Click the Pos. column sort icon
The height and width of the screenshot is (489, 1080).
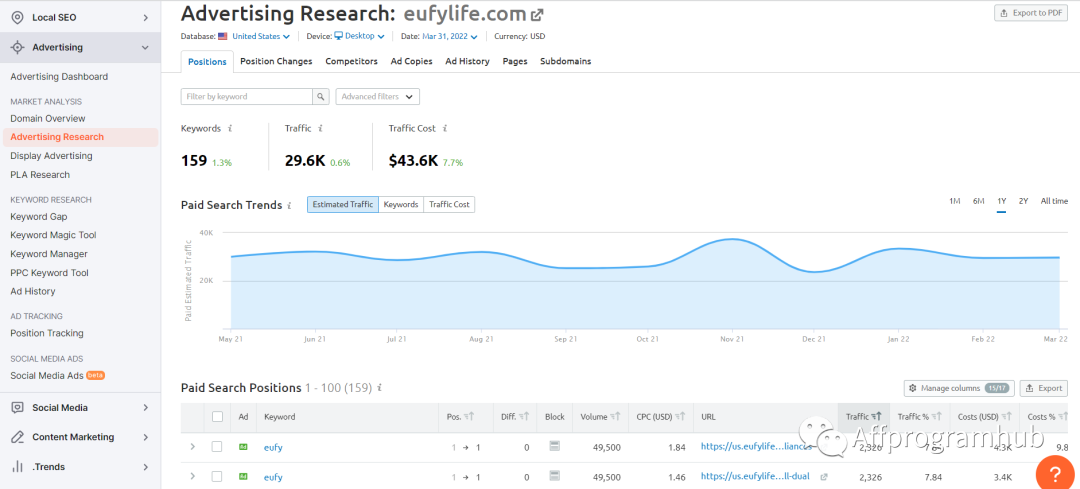coord(469,417)
